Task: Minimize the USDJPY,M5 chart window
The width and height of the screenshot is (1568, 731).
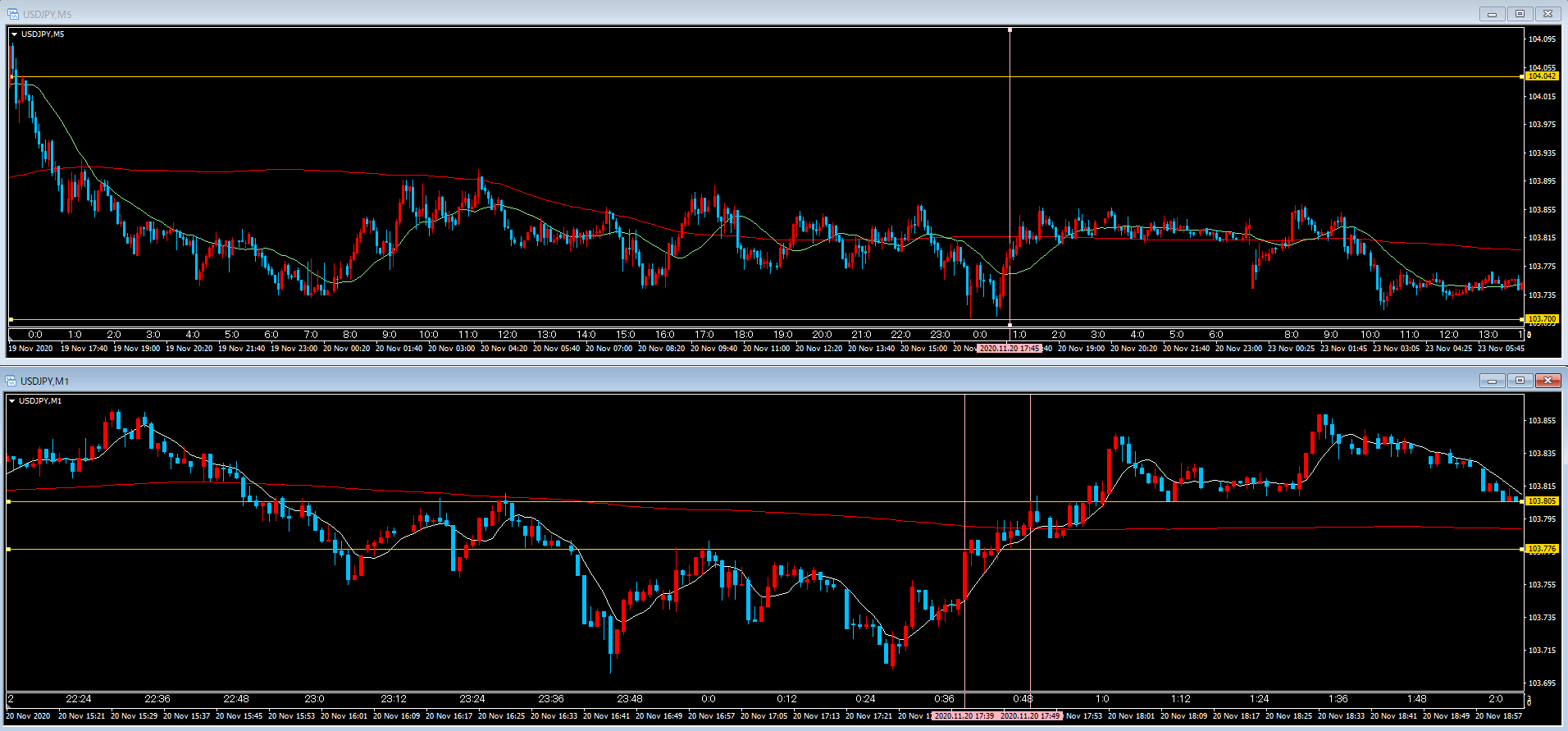Action: (1492, 14)
